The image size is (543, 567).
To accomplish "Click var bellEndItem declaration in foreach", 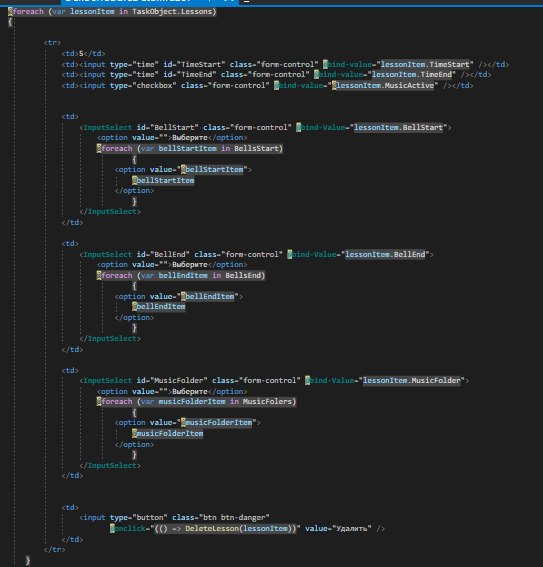I will coord(174,275).
